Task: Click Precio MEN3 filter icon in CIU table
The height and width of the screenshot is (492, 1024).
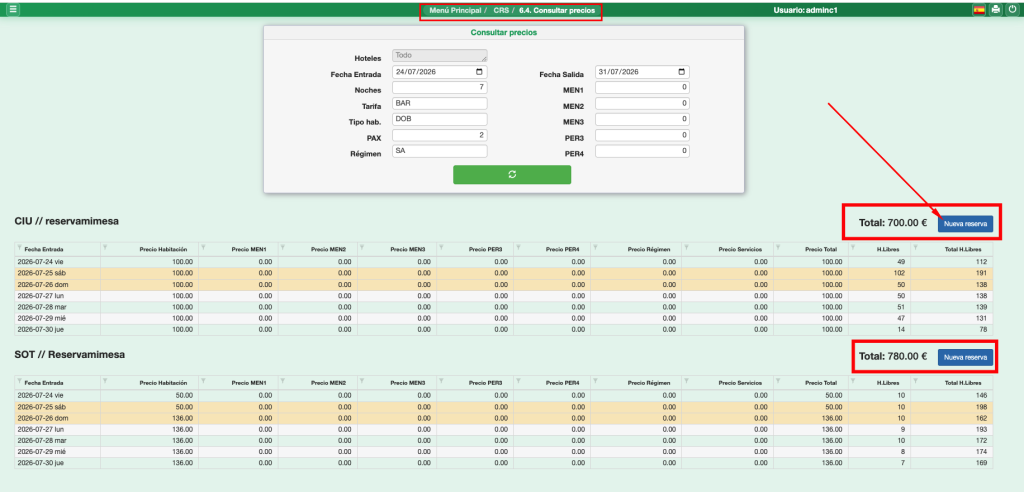Action: coord(362,247)
